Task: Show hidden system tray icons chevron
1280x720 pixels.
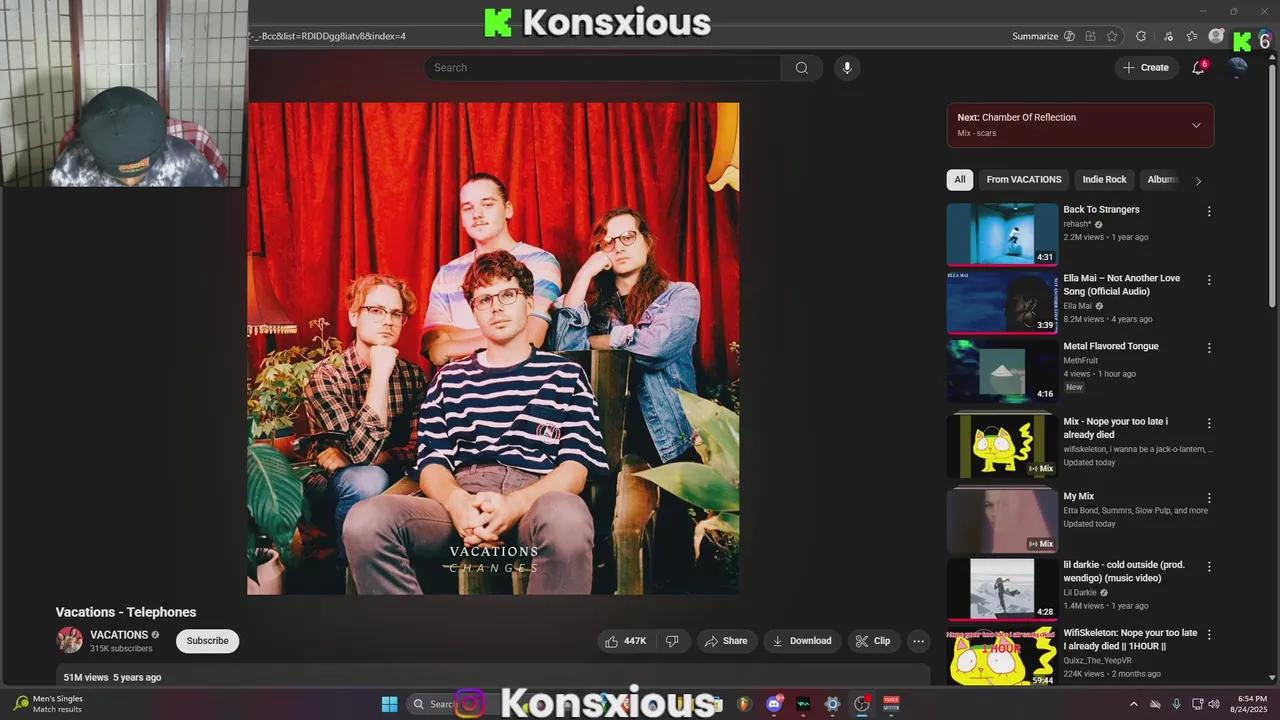Action: pos(1133,704)
